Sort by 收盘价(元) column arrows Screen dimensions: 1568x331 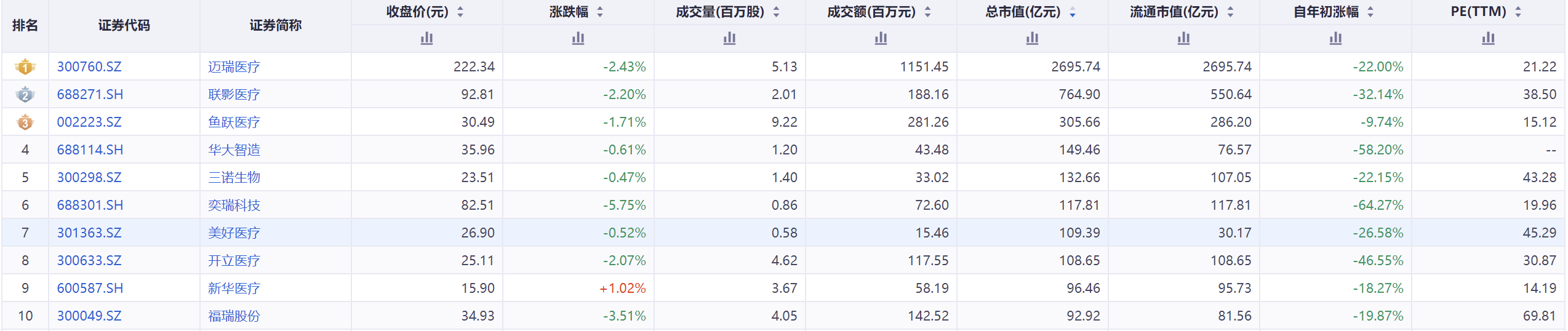pos(460,12)
